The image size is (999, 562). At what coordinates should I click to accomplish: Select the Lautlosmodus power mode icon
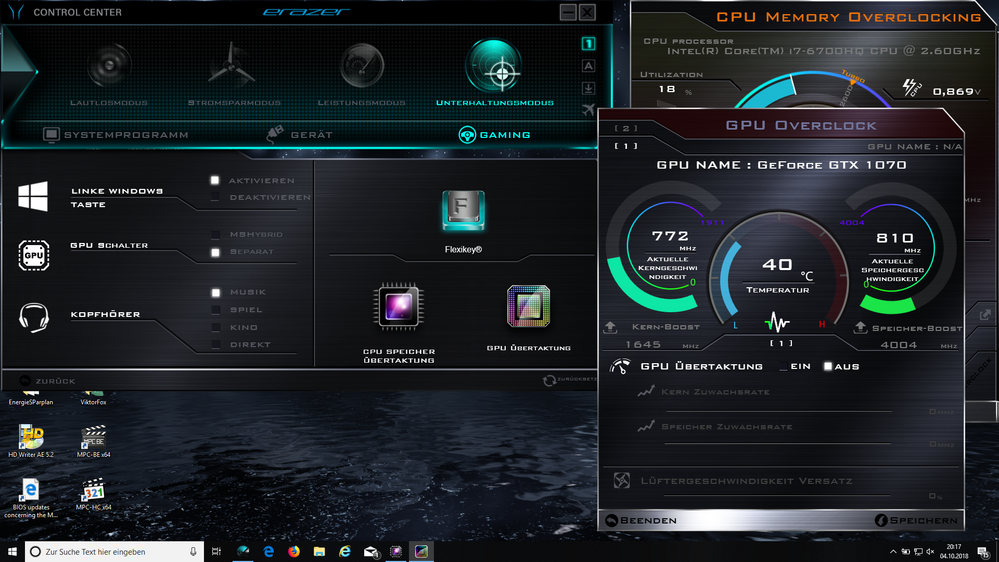109,67
